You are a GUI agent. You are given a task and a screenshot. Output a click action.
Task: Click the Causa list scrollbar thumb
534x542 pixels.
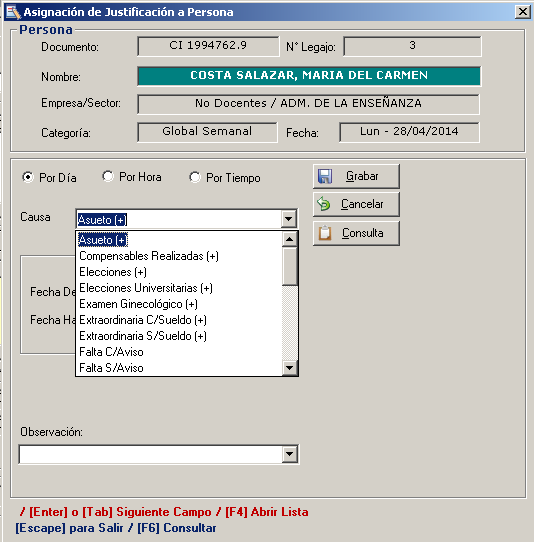point(290,266)
